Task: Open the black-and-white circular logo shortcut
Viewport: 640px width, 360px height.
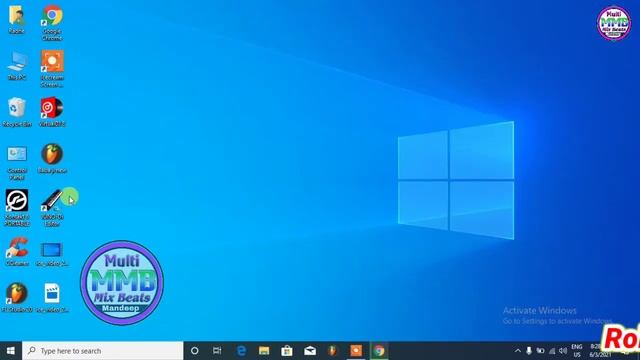Action: [x=17, y=207]
